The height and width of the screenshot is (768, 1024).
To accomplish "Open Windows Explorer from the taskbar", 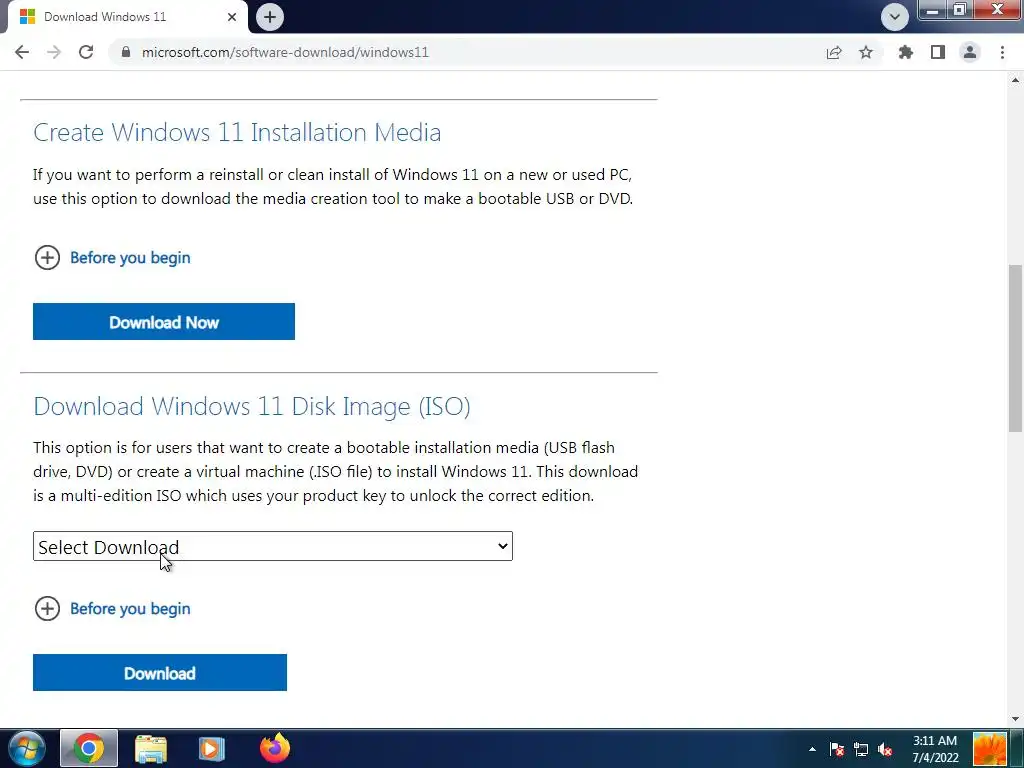I will click(151, 748).
